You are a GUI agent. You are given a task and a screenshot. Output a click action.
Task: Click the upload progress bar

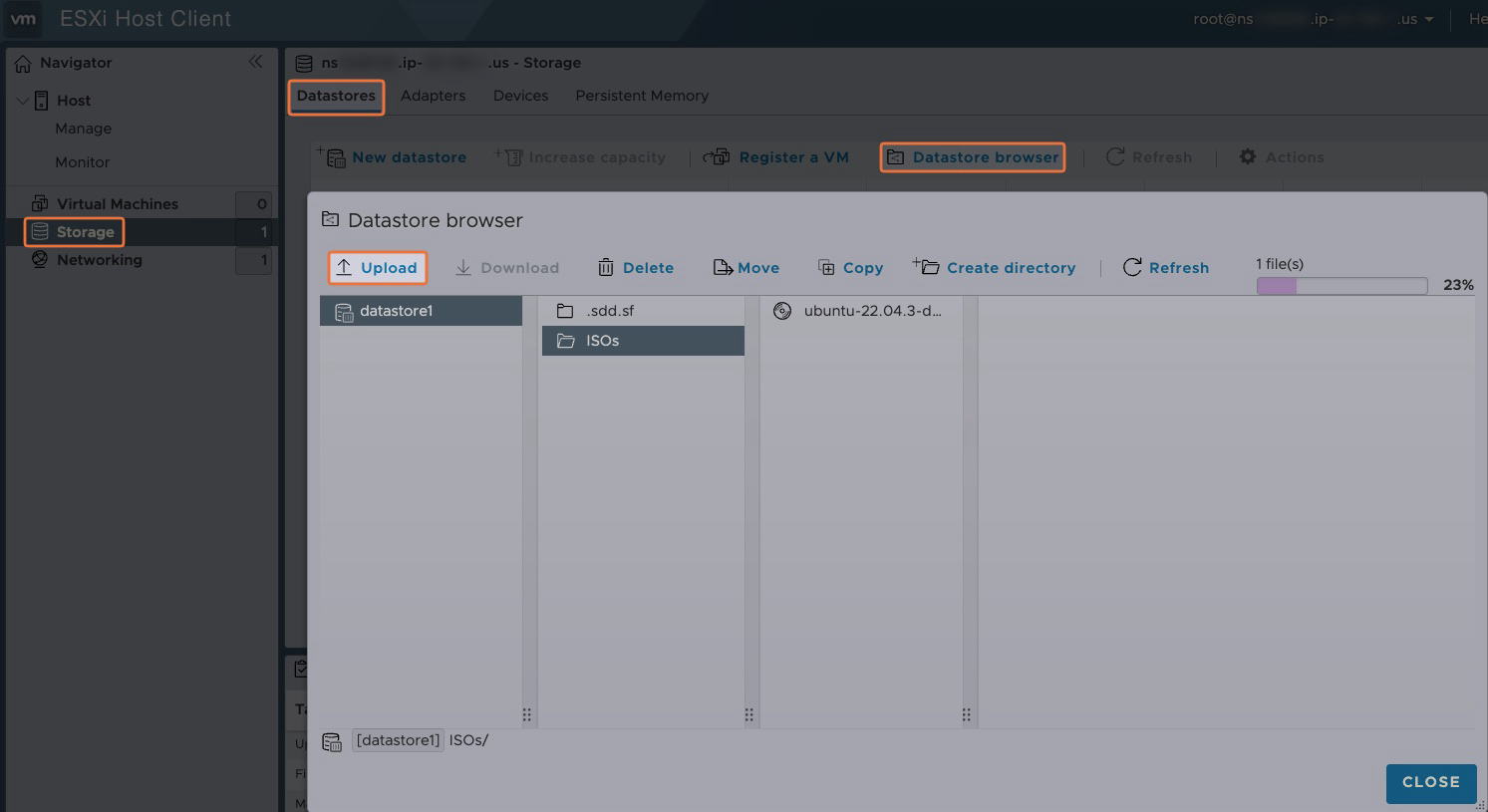tap(1341, 286)
